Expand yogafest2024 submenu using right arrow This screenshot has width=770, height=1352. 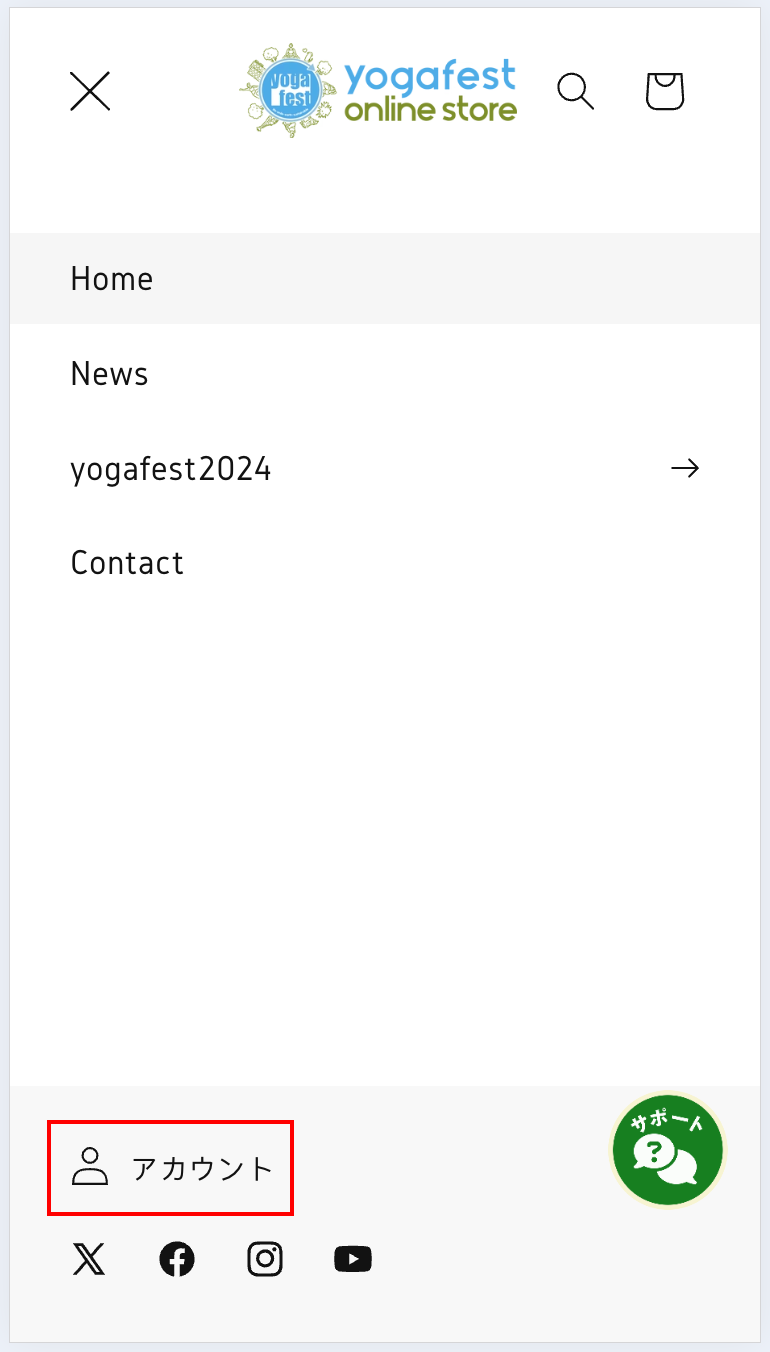click(x=685, y=468)
